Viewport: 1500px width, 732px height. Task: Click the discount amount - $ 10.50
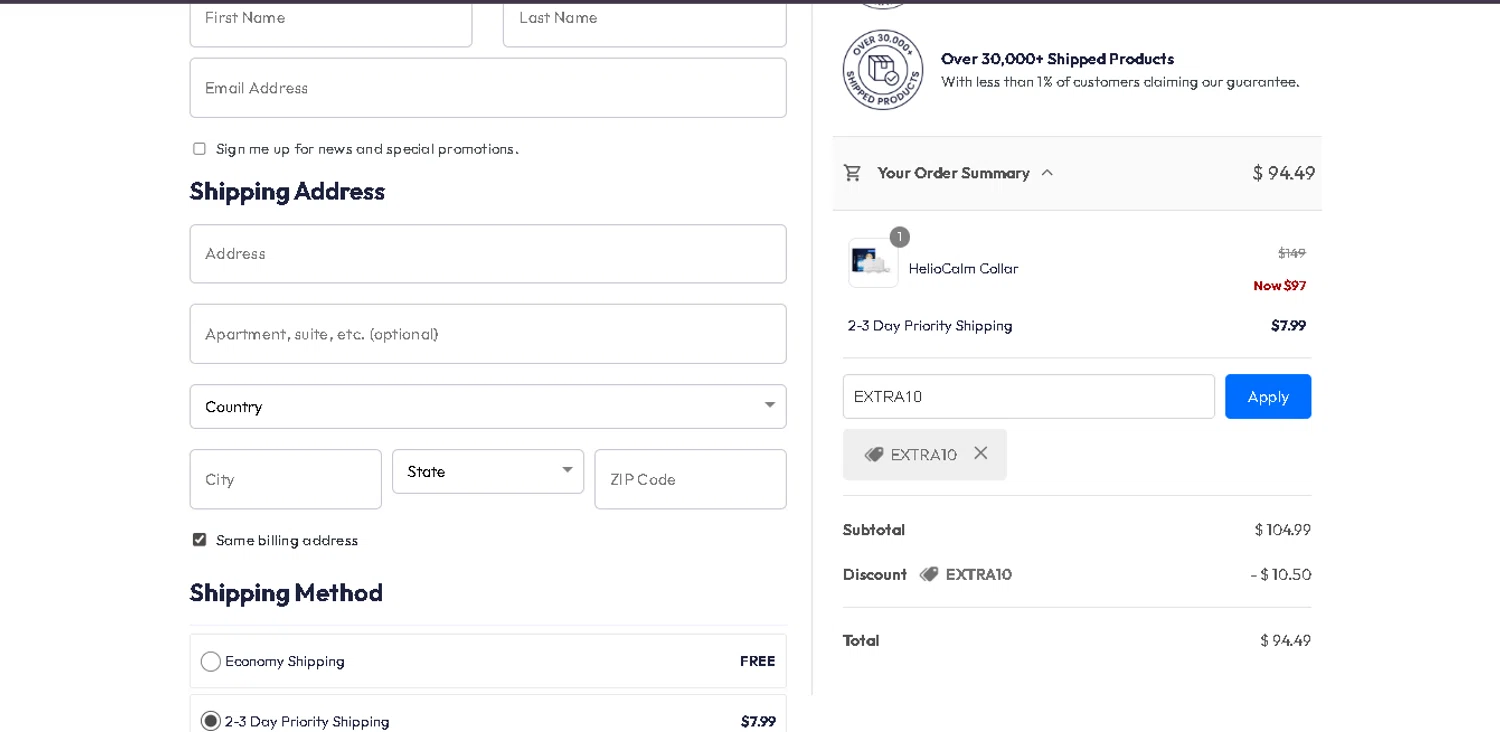pyautogui.click(x=1280, y=574)
